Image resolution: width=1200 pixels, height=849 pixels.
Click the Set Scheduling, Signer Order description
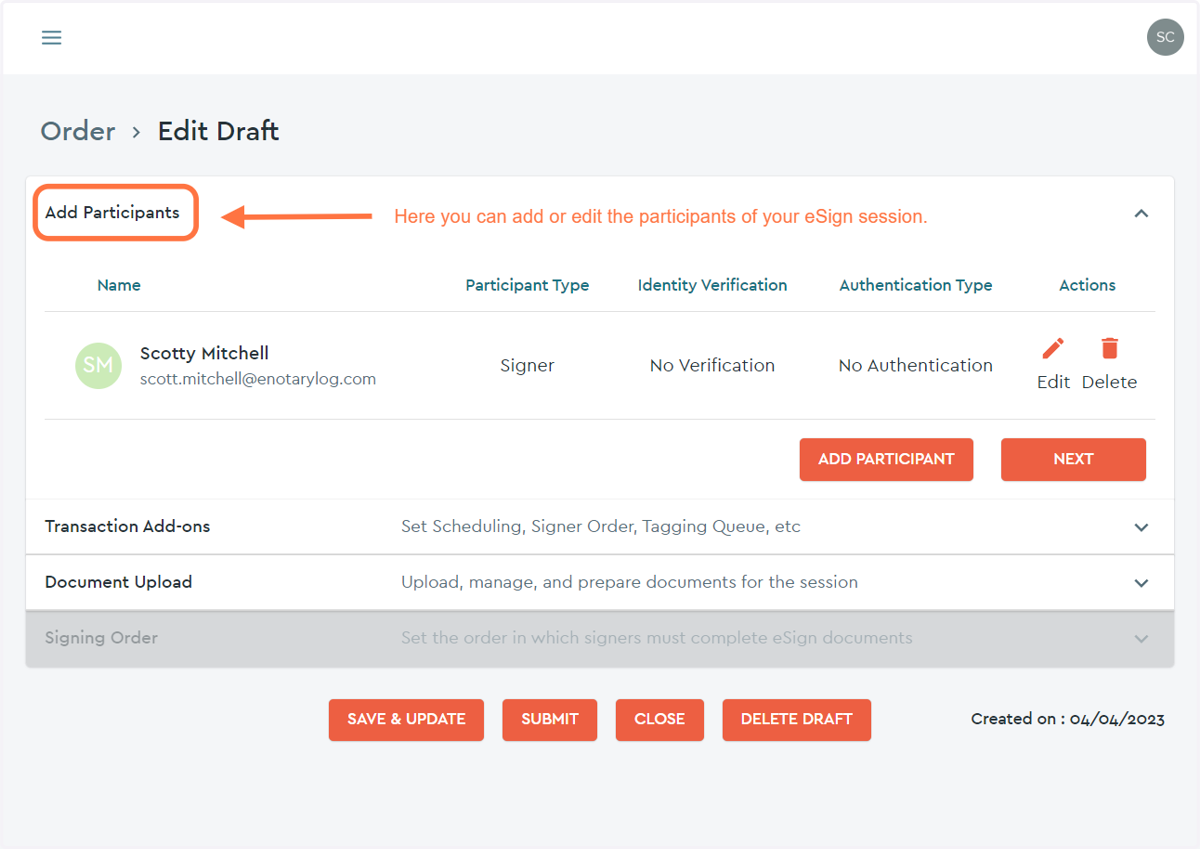(601, 526)
